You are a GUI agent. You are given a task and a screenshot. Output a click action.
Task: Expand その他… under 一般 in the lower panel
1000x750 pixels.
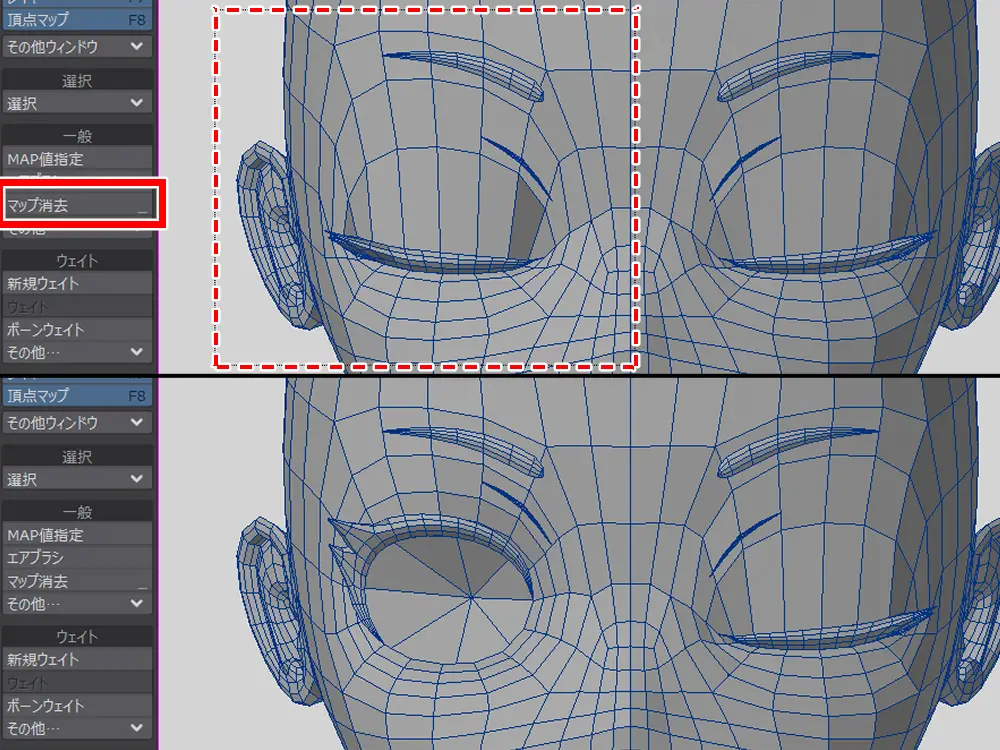coord(78,604)
